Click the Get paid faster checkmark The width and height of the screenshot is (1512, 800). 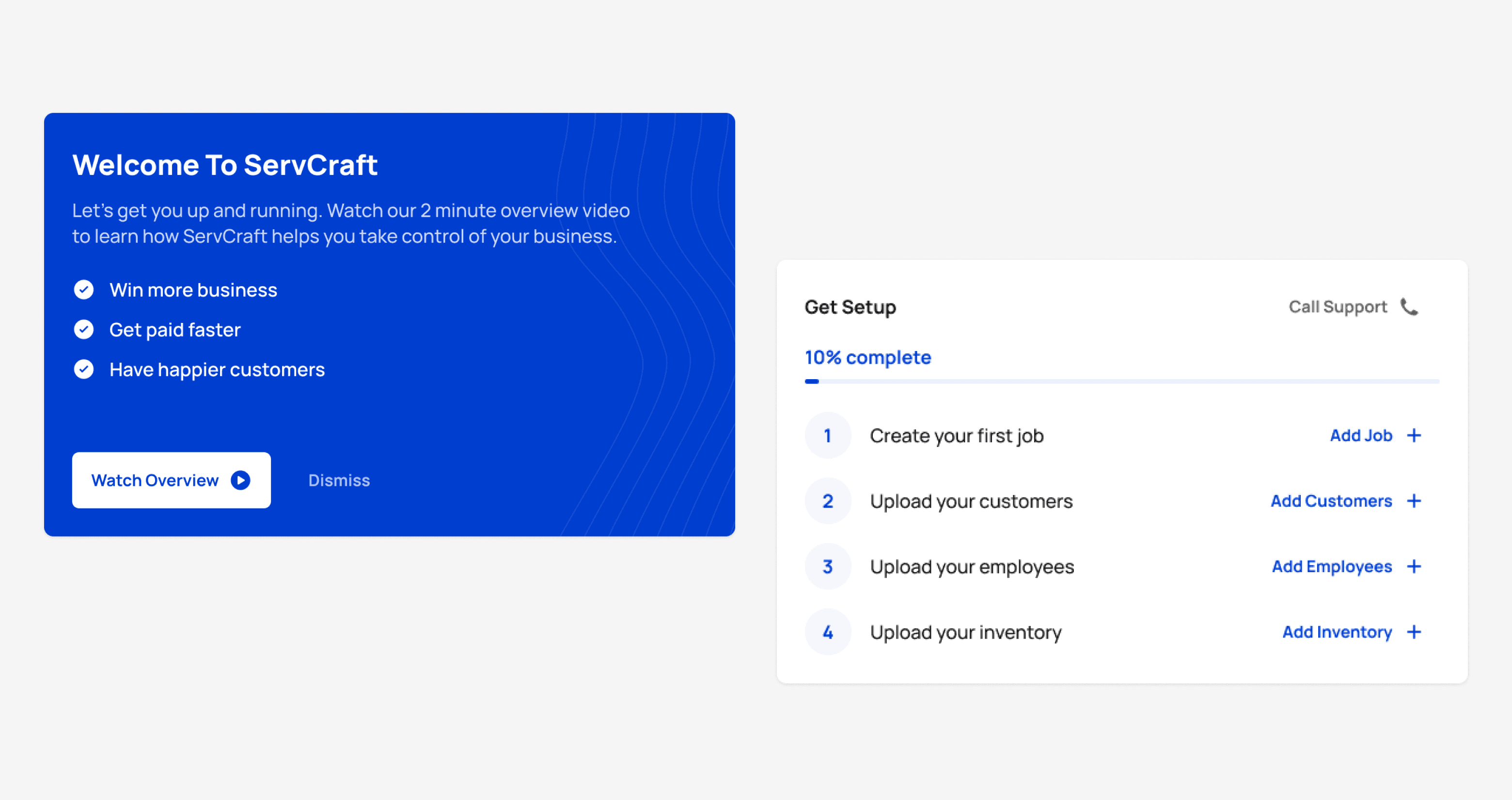pyautogui.click(x=84, y=330)
